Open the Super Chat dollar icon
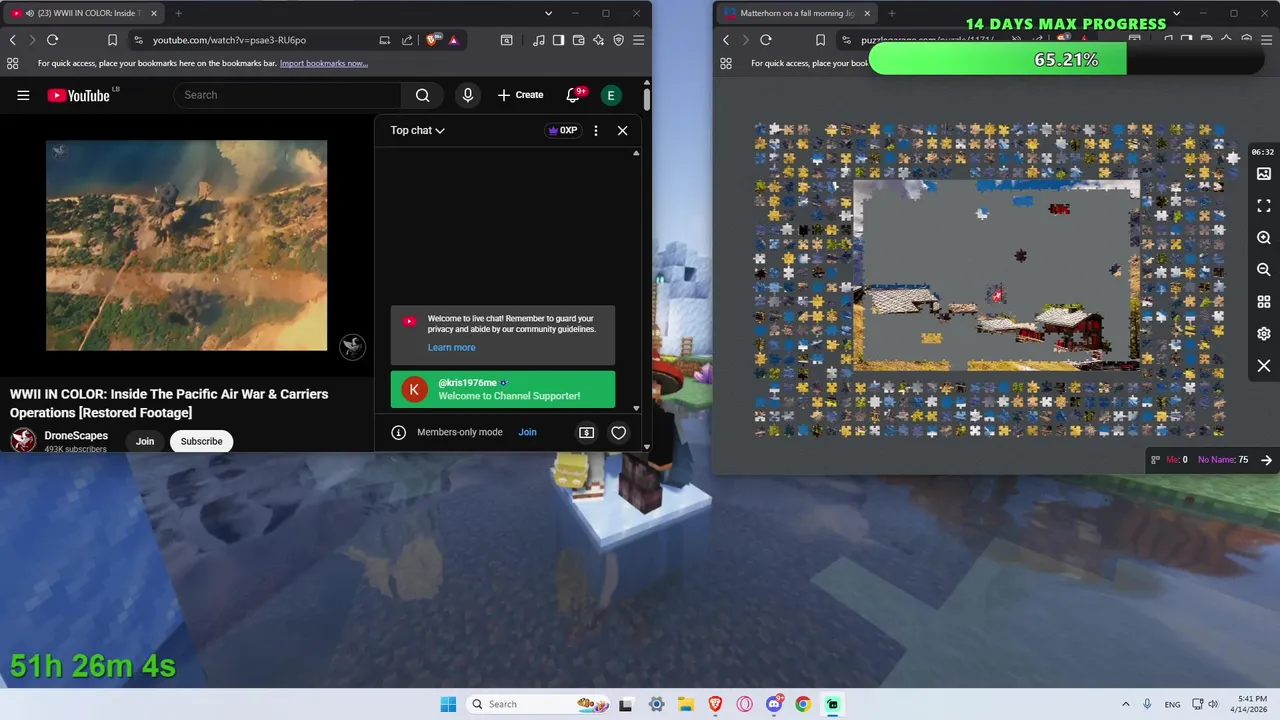Image resolution: width=1280 pixels, height=720 pixels. pyautogui.click(x=586, y=432)
